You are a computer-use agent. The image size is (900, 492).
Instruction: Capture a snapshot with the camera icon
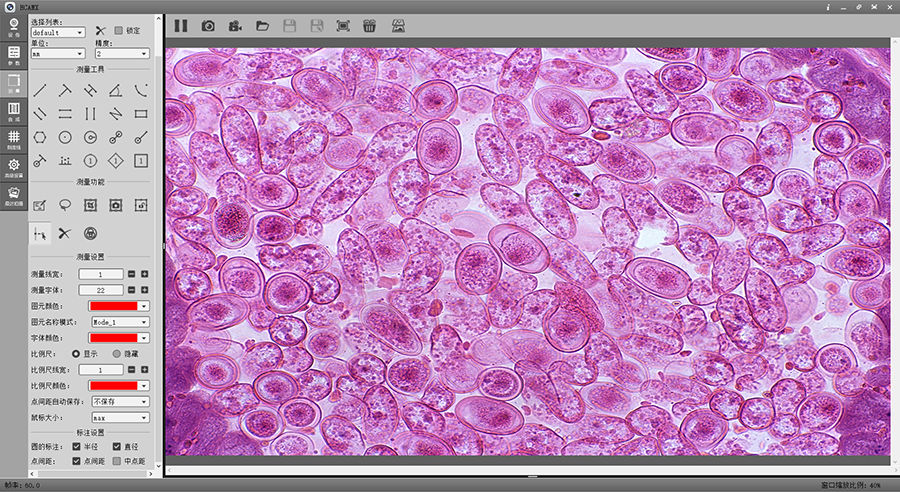pyautogui.click(x=208, y=26)
